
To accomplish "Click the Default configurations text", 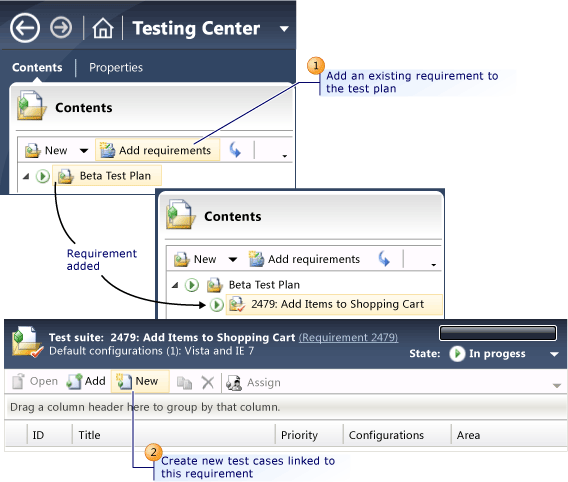I will pos(151,351).
